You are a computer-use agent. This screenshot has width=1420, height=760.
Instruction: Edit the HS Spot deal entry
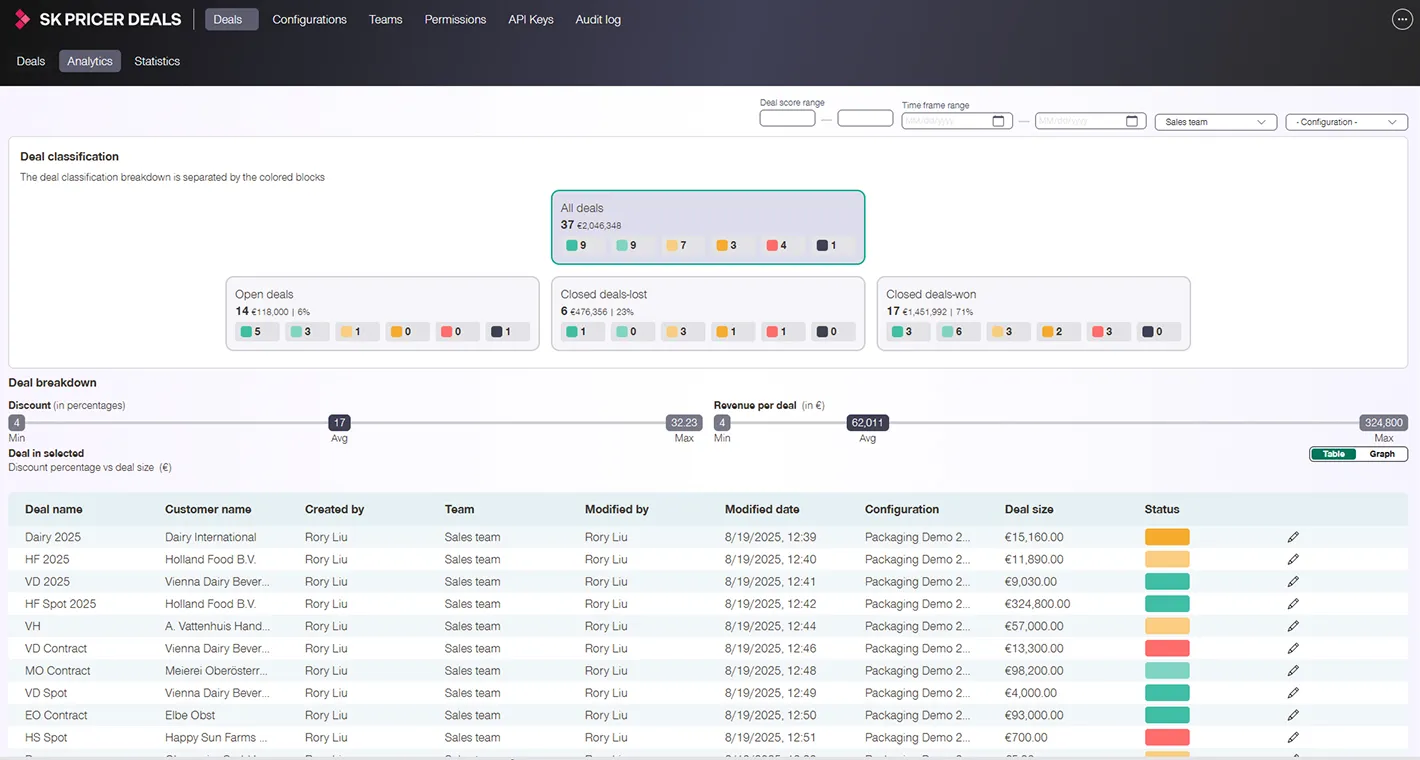[x=1293, y=738]
